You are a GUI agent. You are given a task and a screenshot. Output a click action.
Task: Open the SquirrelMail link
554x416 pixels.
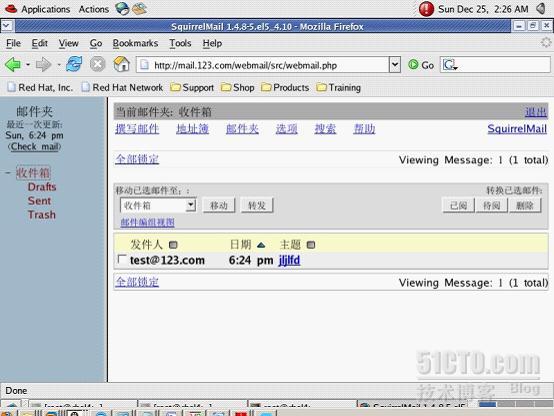pyautogui.click(x=517, y=129)
